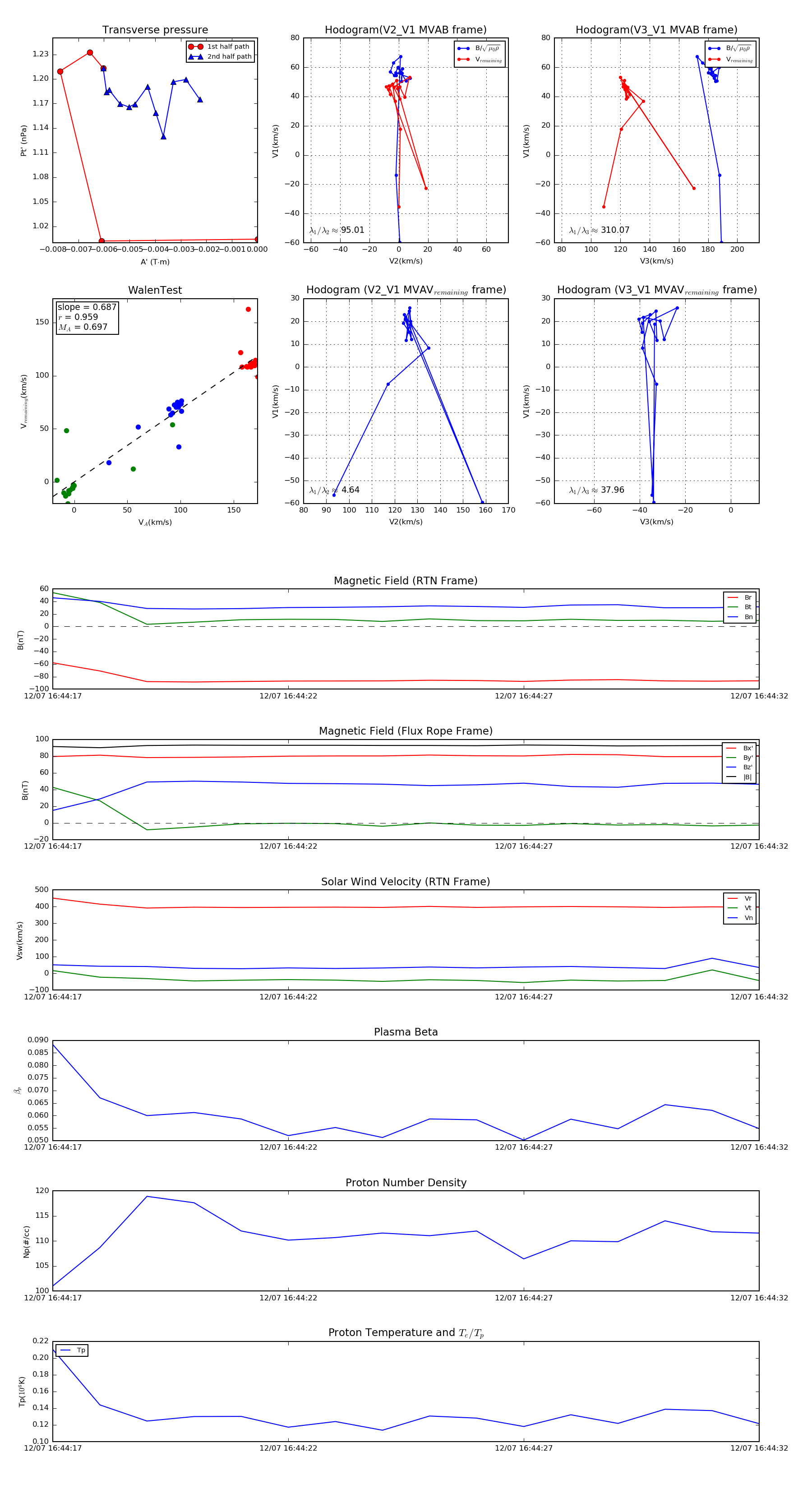The image size is (812, 1489).
Task: Click the Proton Density tick label 12/07 16:44:27
Action: (x=524, y=1297)
